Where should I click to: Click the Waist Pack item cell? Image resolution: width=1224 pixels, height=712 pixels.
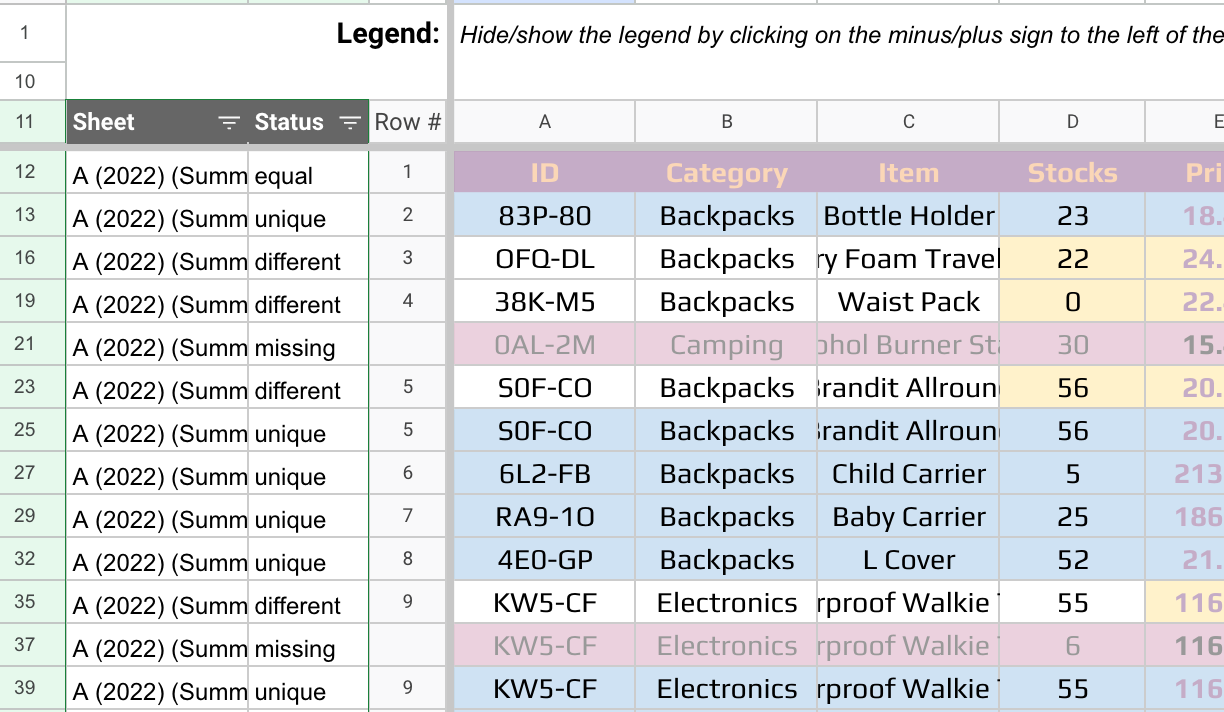[908, 301]
